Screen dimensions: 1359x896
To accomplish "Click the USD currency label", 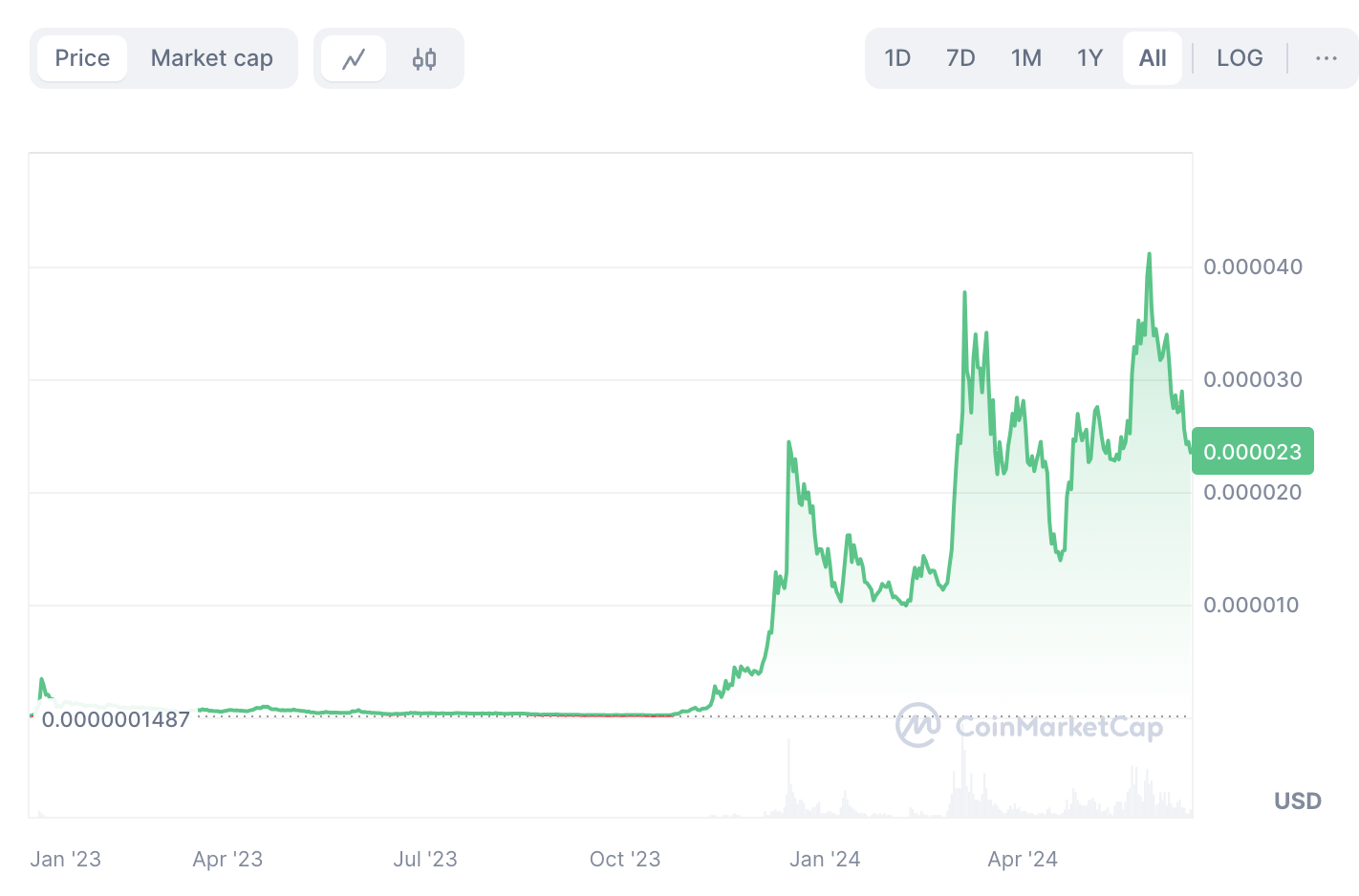I will pos(1297,801).
